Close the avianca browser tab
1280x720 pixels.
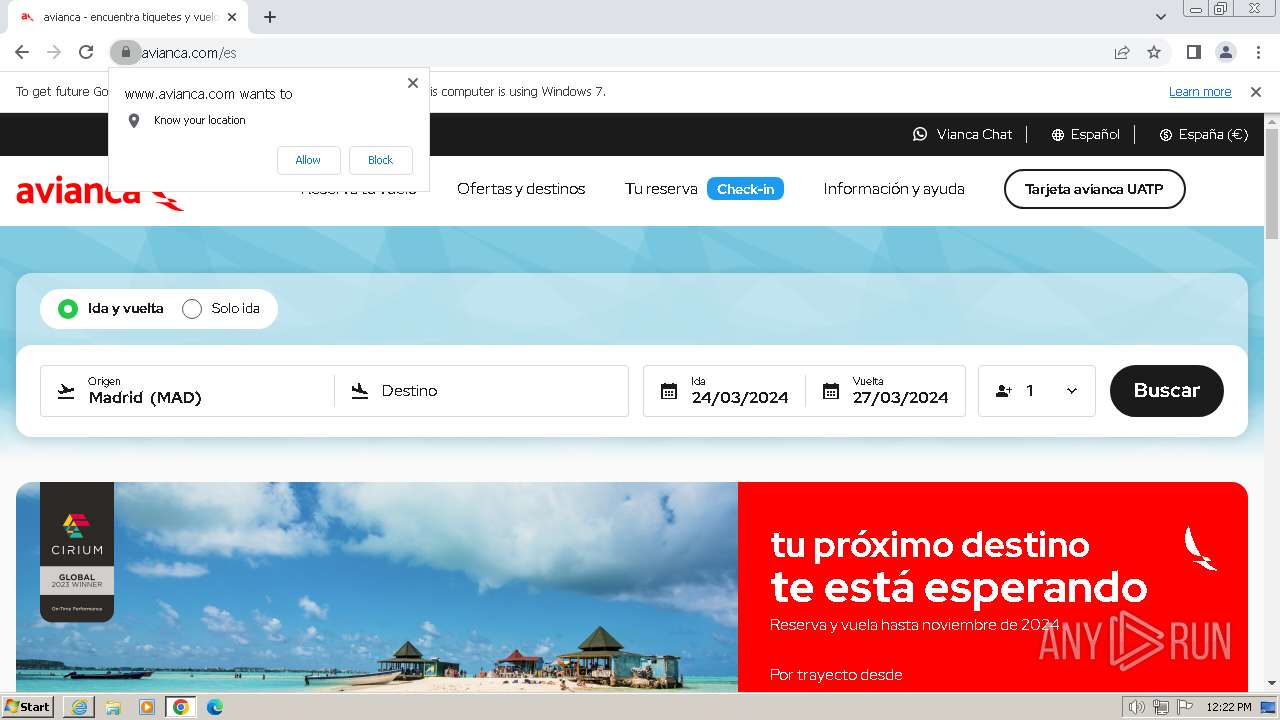coord(232,17)
